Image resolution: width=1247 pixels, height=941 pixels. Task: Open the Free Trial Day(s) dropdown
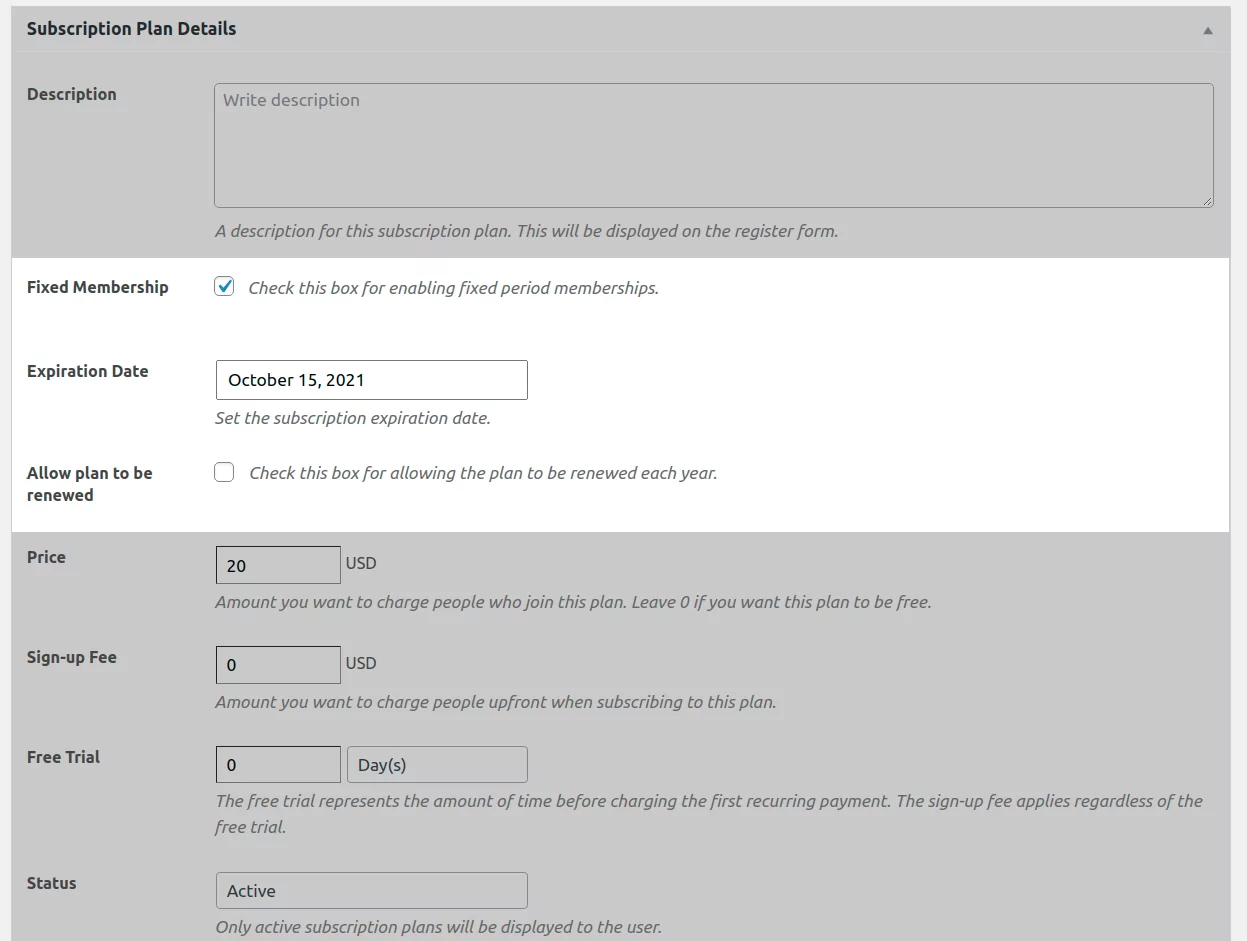click(x=437, y=765)
